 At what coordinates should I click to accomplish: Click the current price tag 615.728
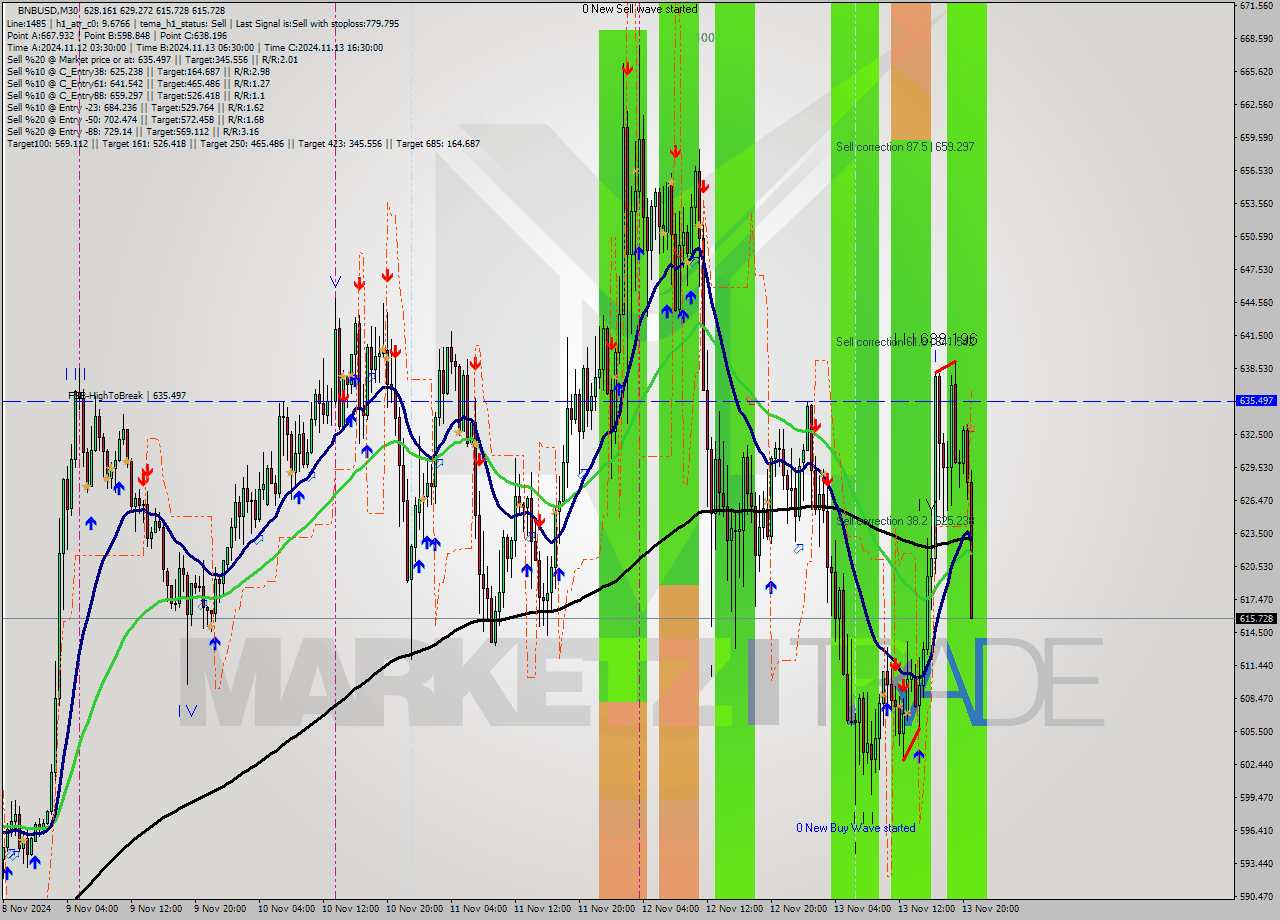point(1256,618)
